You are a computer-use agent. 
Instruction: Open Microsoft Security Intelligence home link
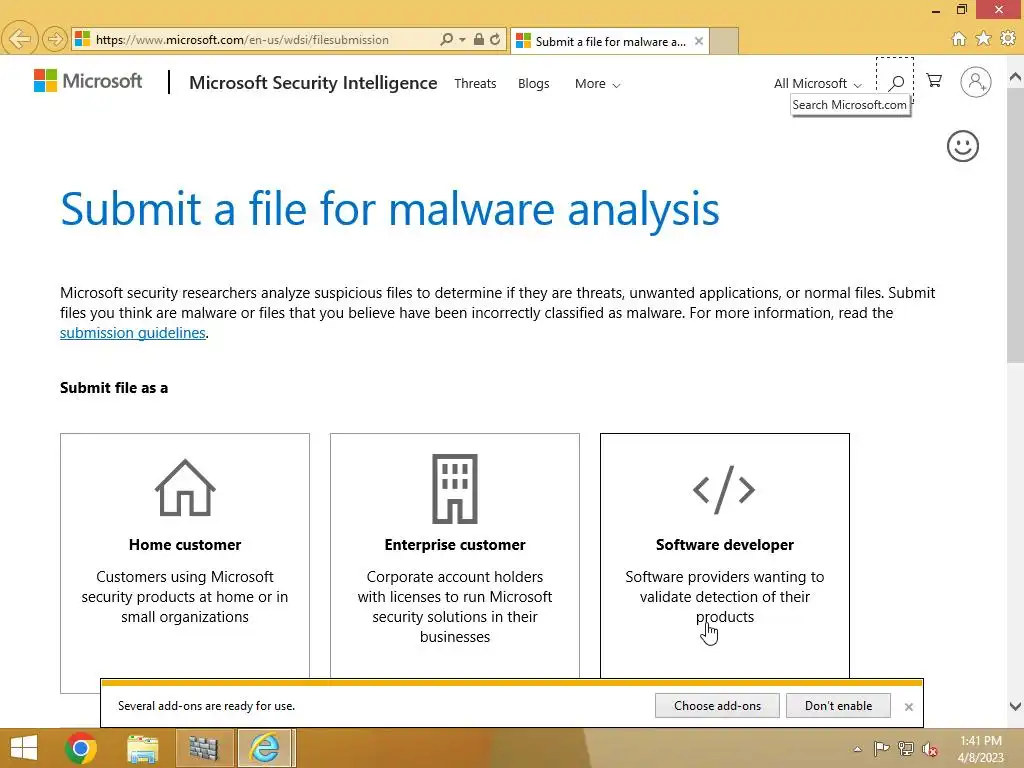click(313, 83)
